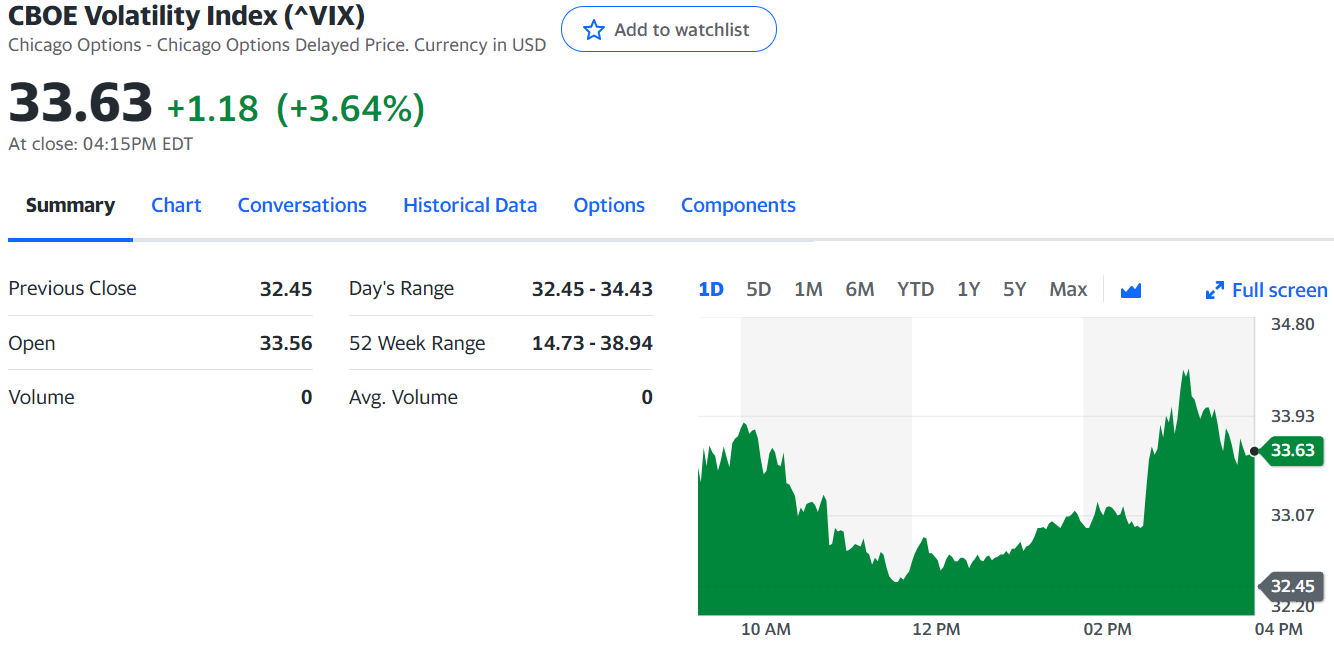Click the At close: 04:15PM EDT text
Screen dimensions: 1334x647
tap(100, 144)
